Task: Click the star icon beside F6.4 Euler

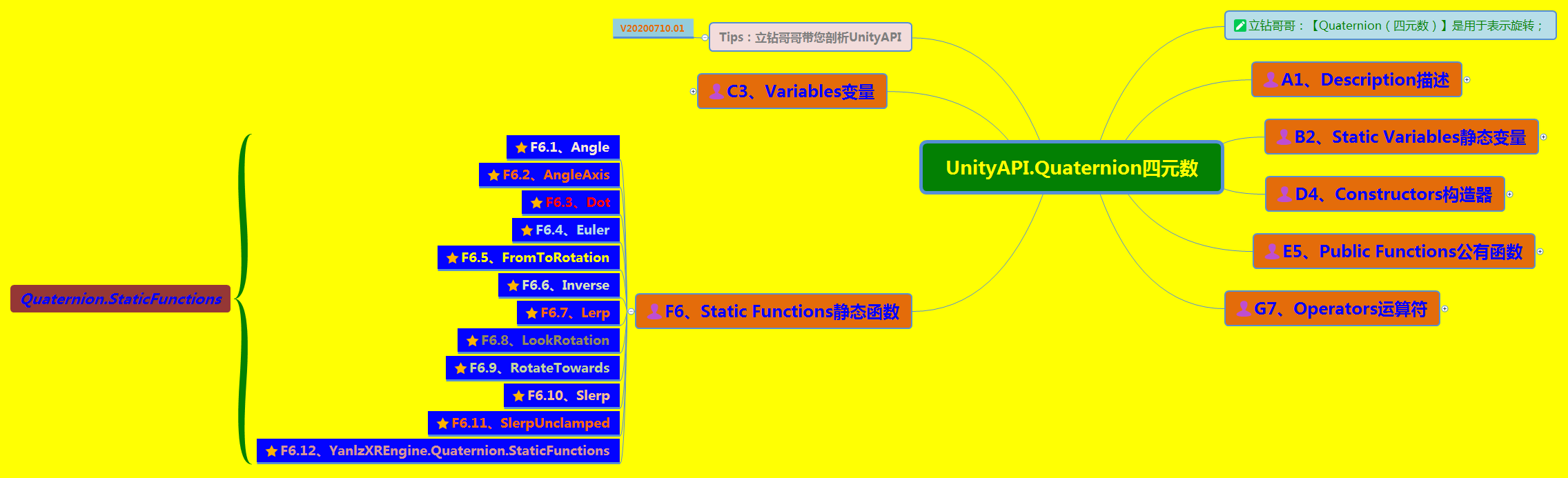Action: tap(527, 230)
